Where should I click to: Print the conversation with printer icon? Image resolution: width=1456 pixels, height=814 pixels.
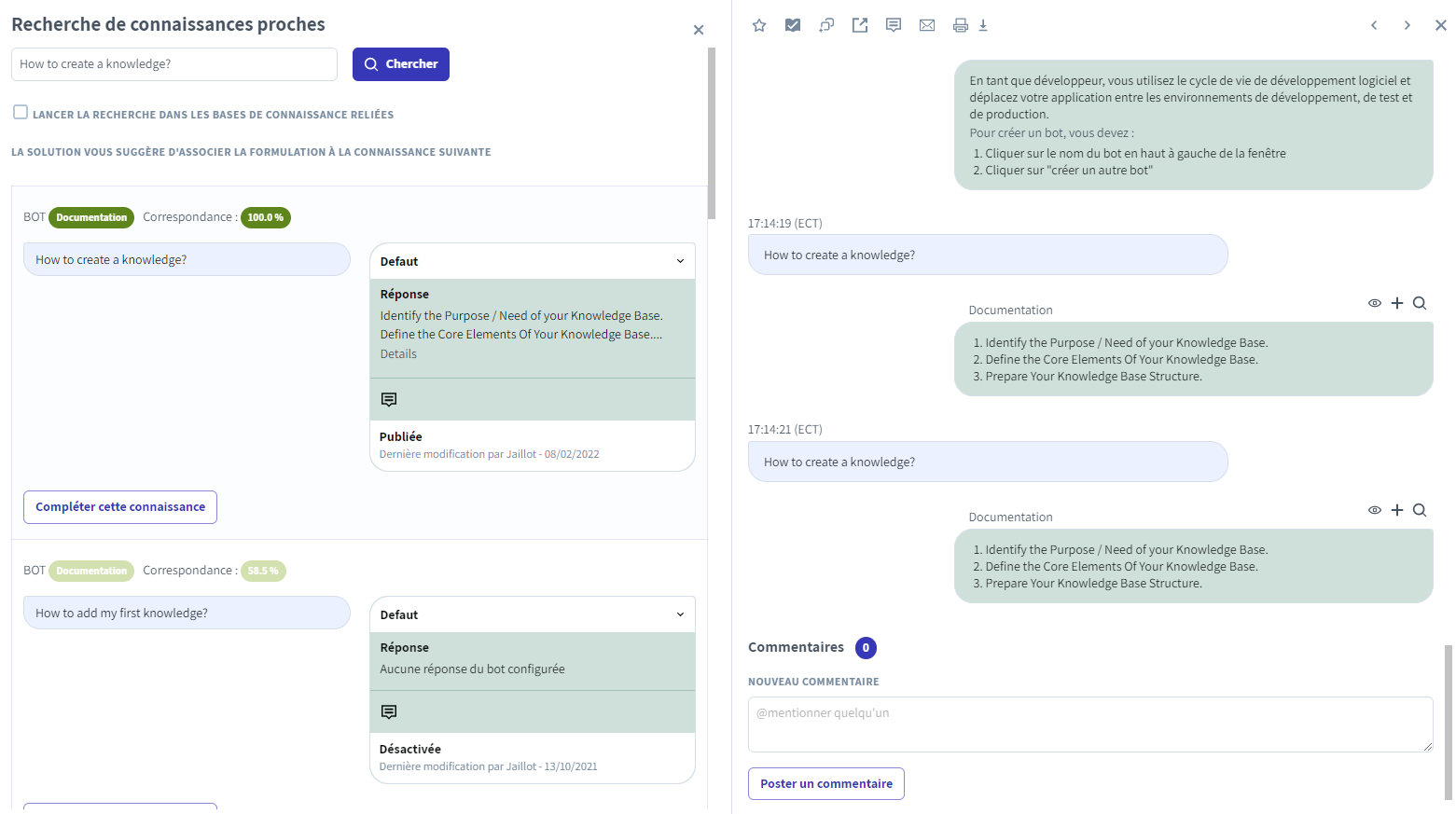click(961, 25)
